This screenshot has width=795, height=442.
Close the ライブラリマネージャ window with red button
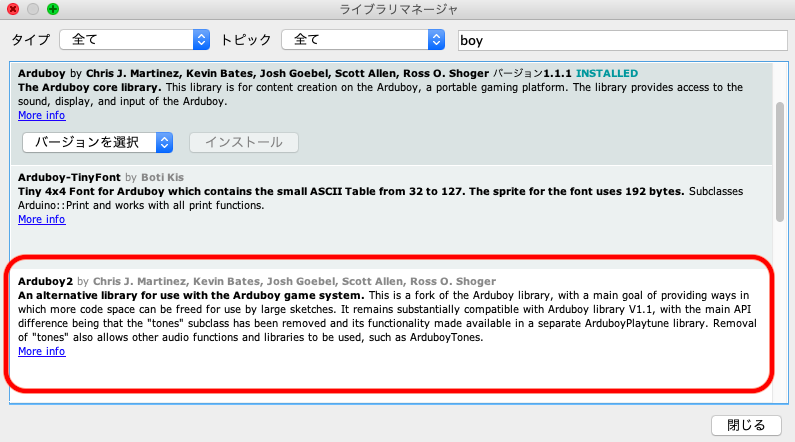coord(13,9)
